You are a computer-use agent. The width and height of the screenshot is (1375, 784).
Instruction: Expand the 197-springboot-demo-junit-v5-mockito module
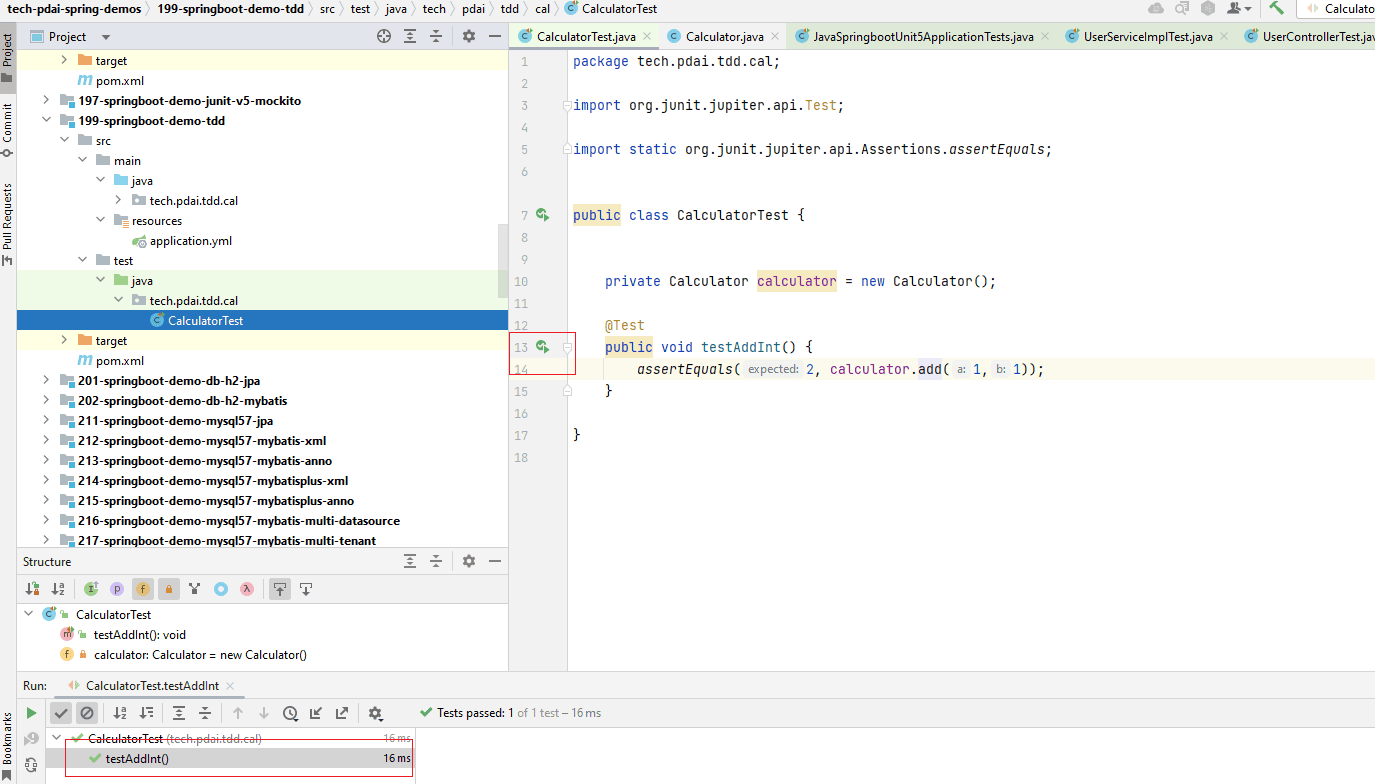46,101
